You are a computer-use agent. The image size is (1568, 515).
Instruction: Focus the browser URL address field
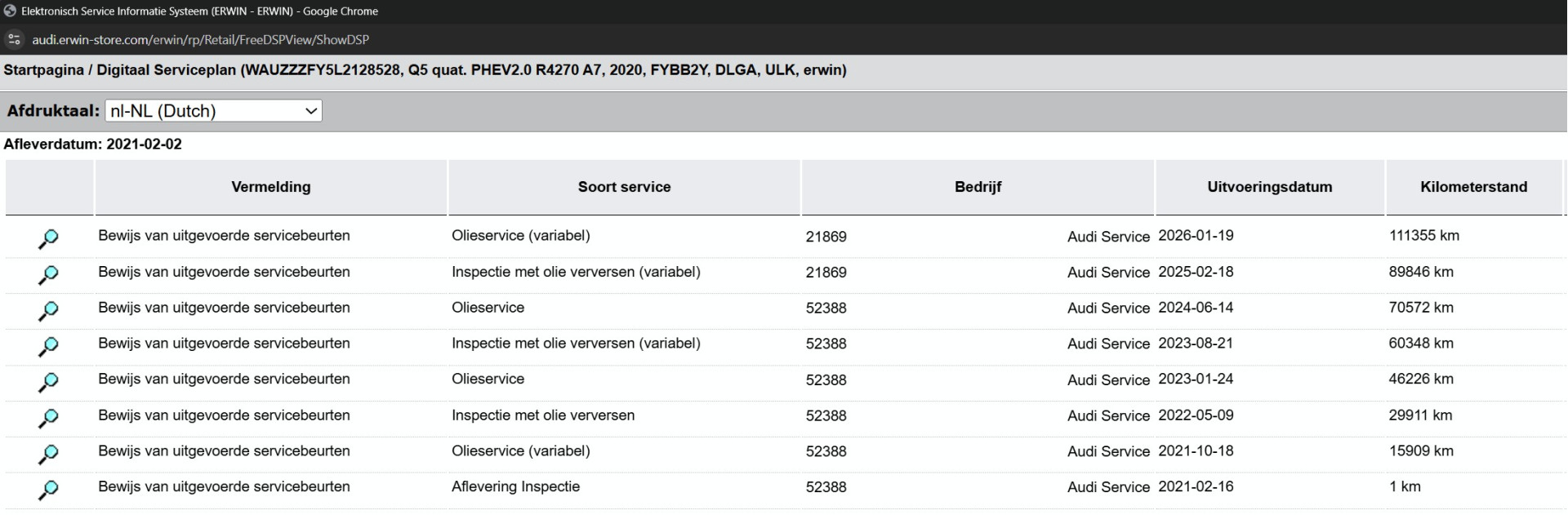click(x=200, y=39)
